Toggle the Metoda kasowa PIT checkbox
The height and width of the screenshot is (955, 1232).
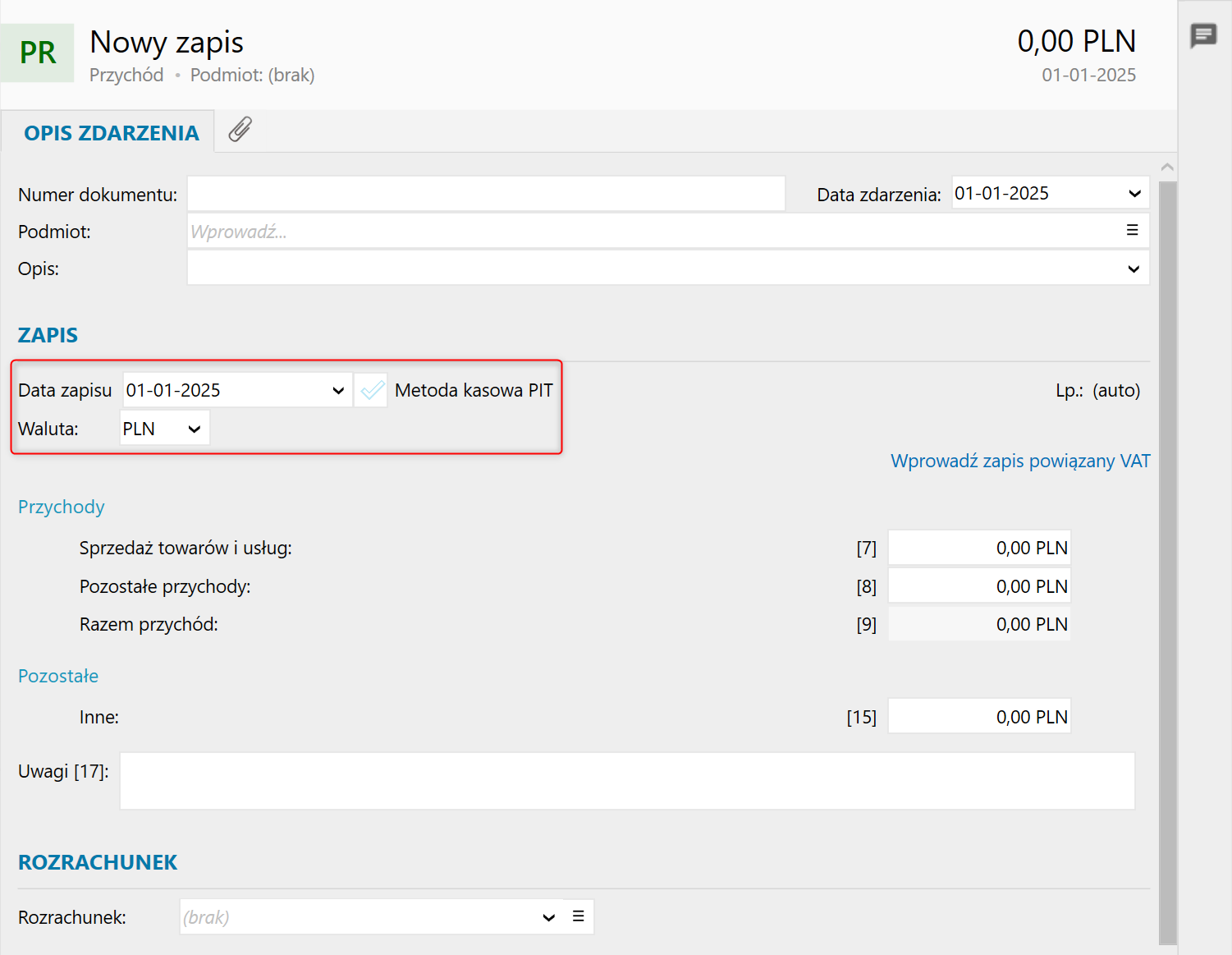click(372, 390)
